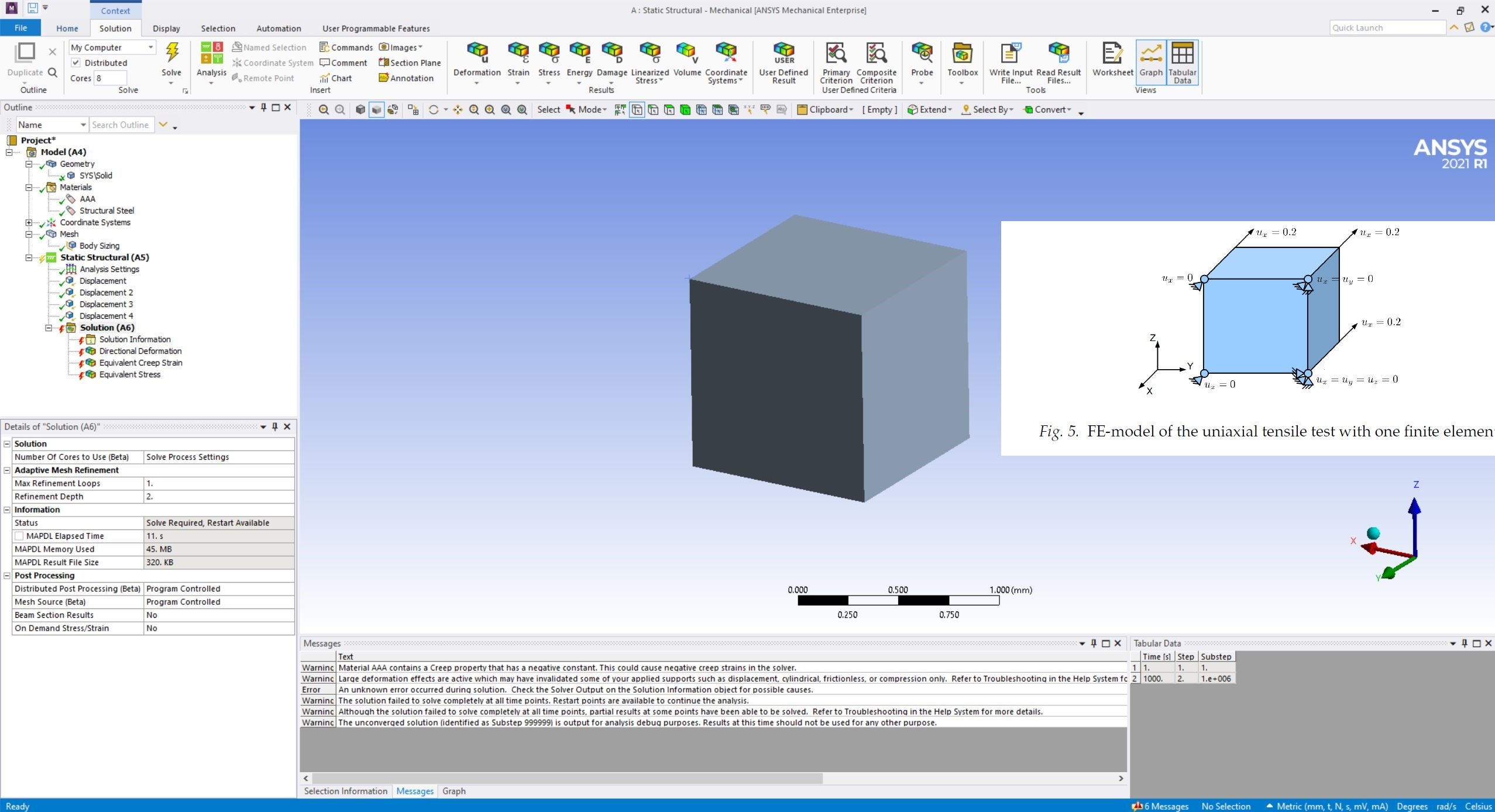Open the Damage results menu
This screenshot has height=812, width=1495.
pyautogui.click(x=611, y=63)
